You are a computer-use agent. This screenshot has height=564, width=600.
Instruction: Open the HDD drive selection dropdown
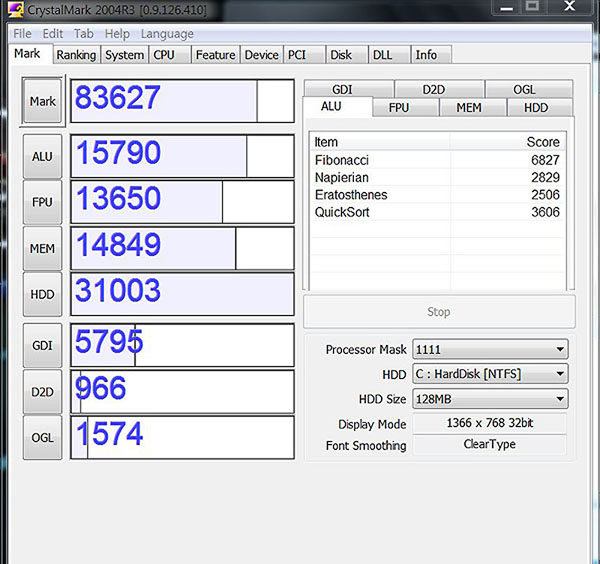point(490,373)
